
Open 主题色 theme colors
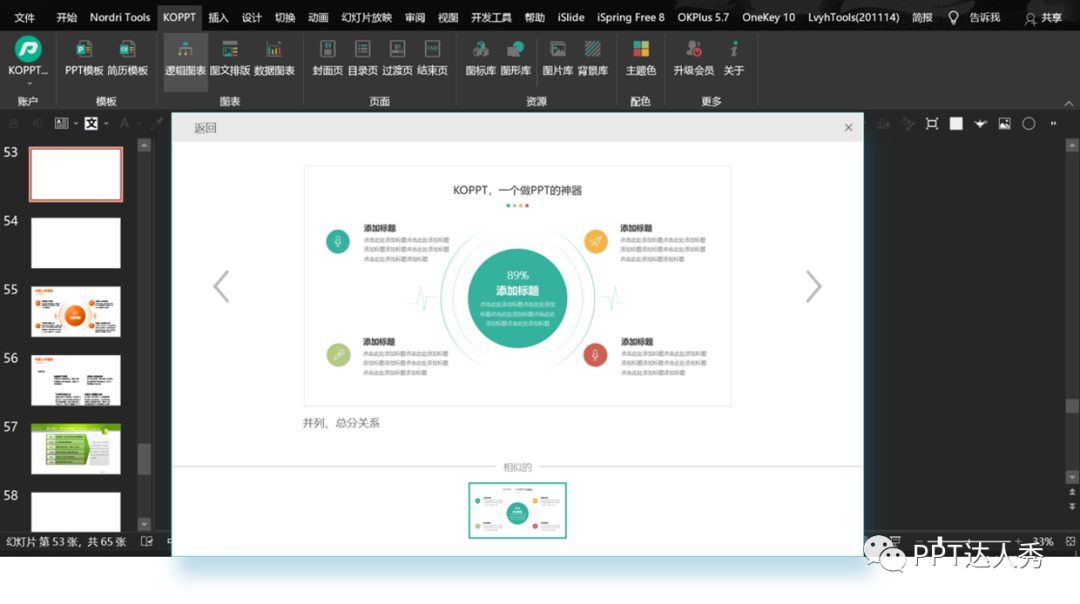(x=641, y=57)
